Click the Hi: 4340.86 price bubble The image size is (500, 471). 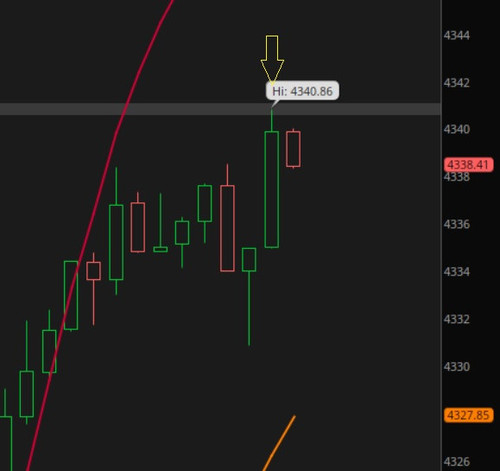point(302,90)
